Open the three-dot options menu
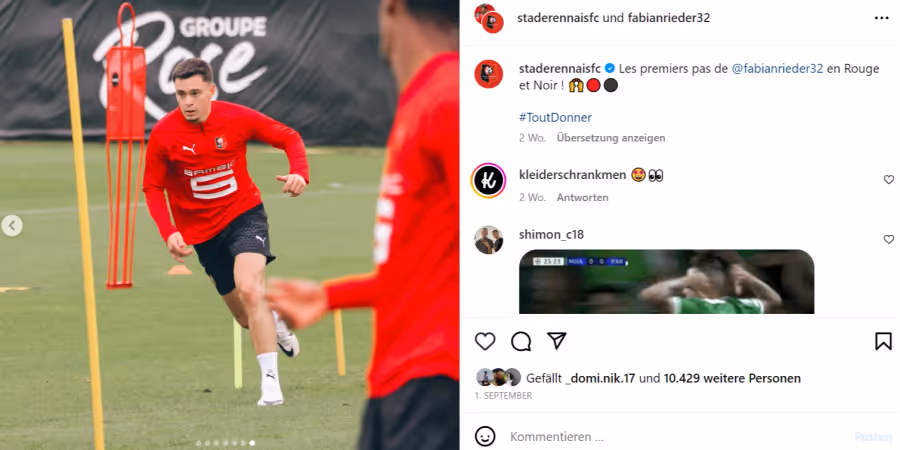This screenshot has height=450, width=900. click(882, 18)
